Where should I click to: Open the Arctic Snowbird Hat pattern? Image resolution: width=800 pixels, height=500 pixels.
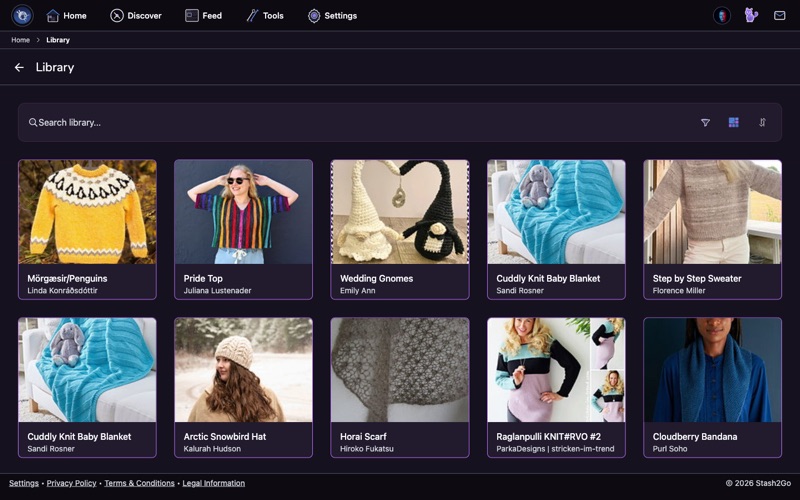pos(243,388)
